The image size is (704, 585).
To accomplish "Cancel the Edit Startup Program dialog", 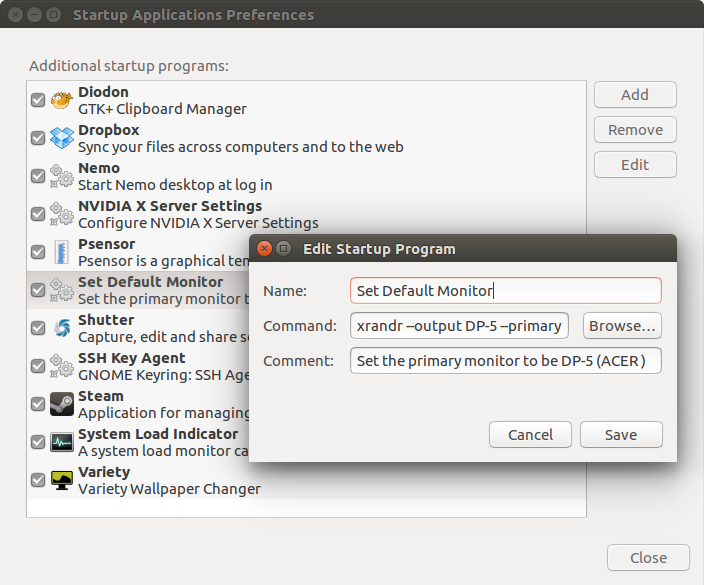I will pyautogui.click(x=530, y=435).
